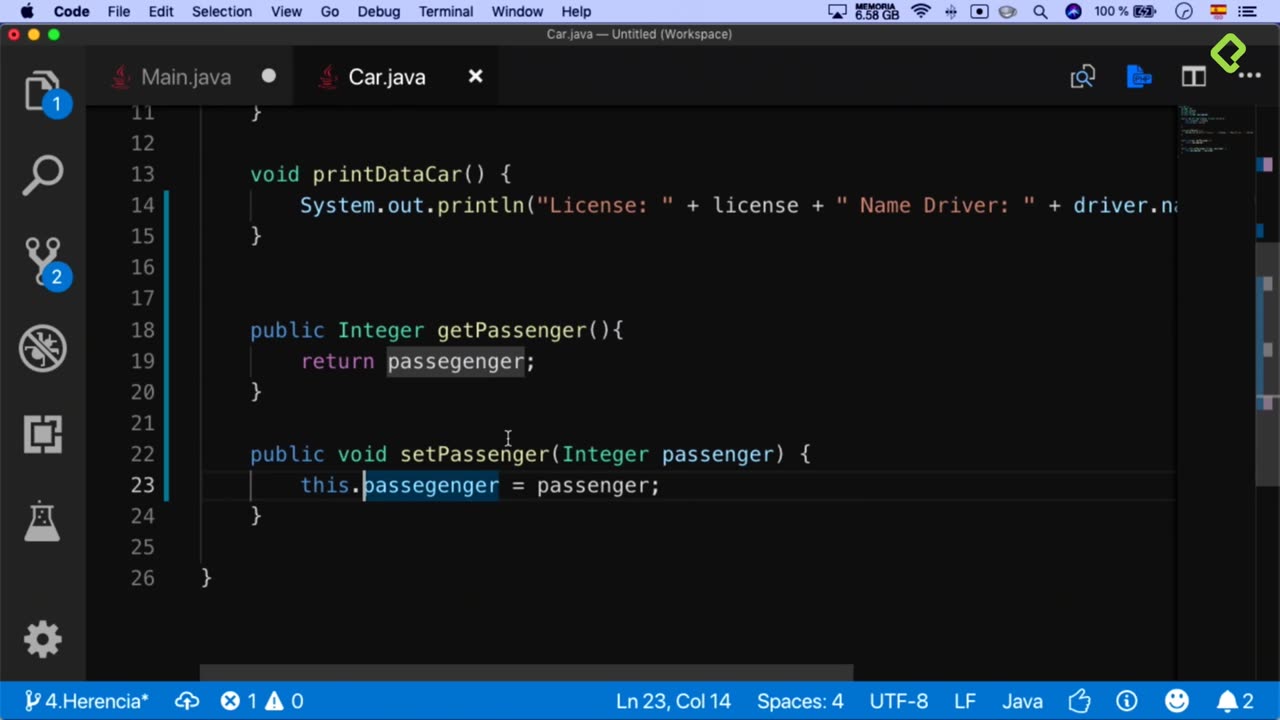Open the Manage gear settings menu
The image size is (1280, 720).
point(43,639)
